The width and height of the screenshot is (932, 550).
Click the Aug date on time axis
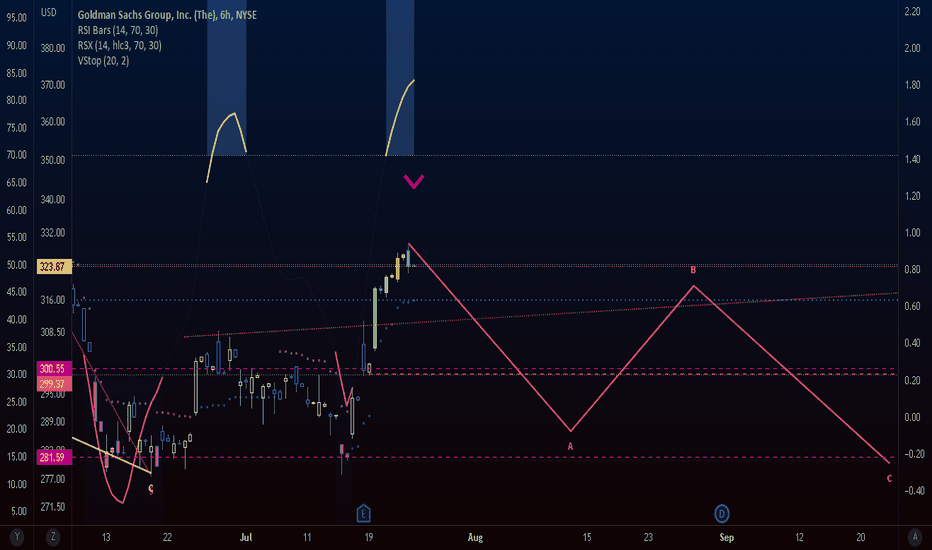tap(475, 537)
